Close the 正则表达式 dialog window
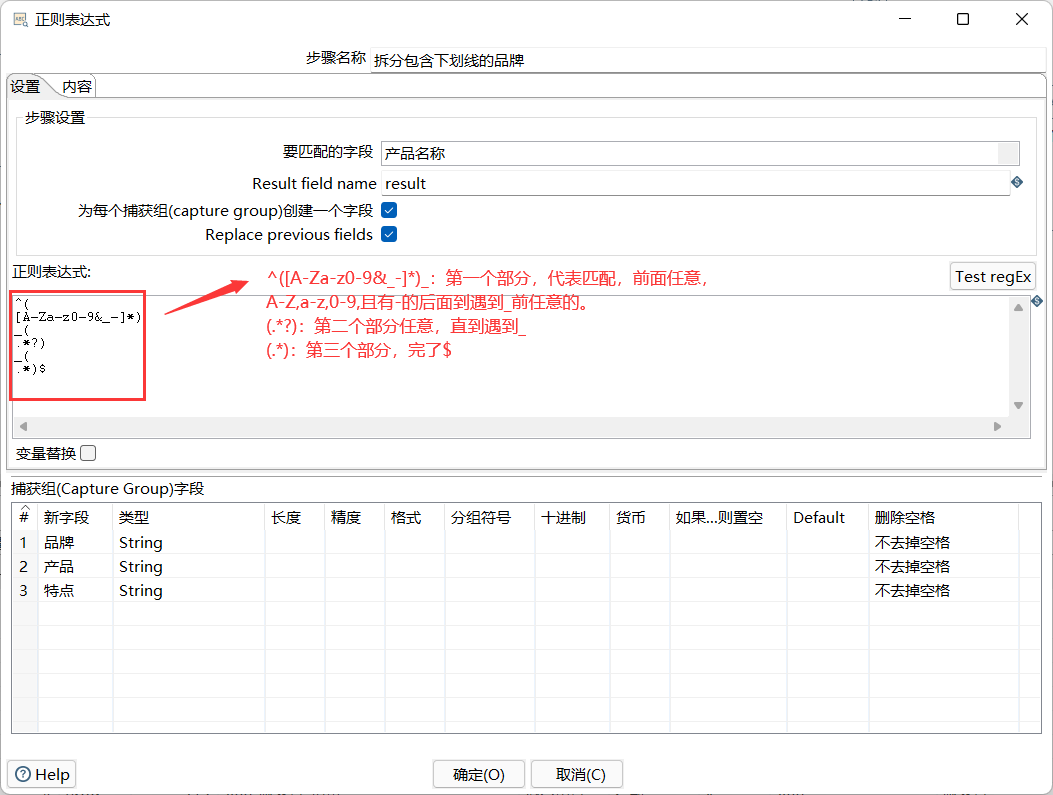The height and width of the screenshot is (795, 1053). coord(1021,19)
